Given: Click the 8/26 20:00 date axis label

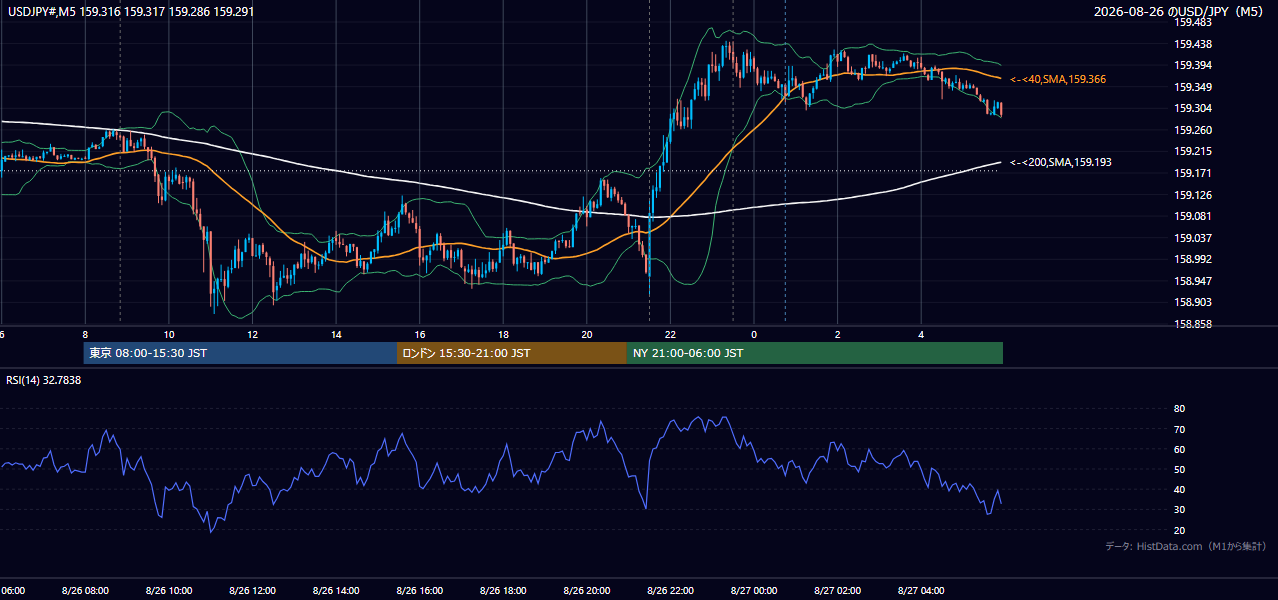Looking at the screenshot, I should [587, 590].
